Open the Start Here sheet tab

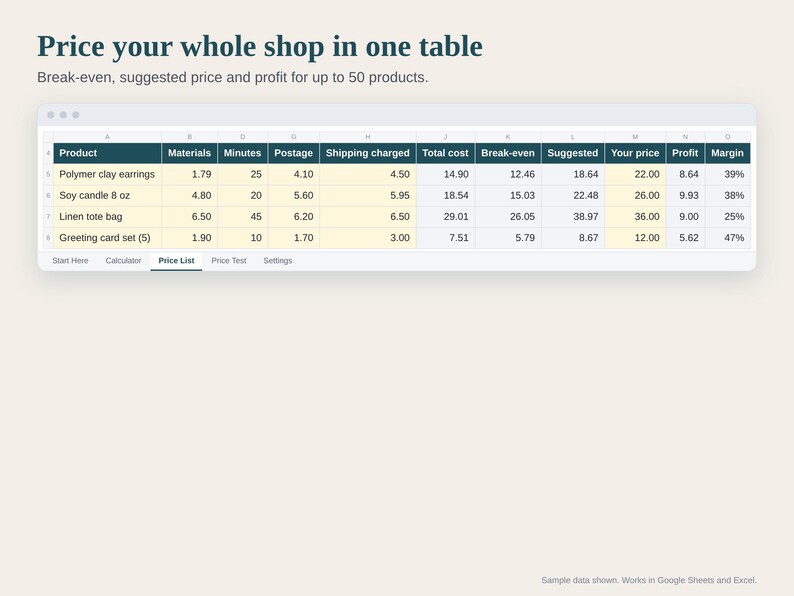pos(70,261)
